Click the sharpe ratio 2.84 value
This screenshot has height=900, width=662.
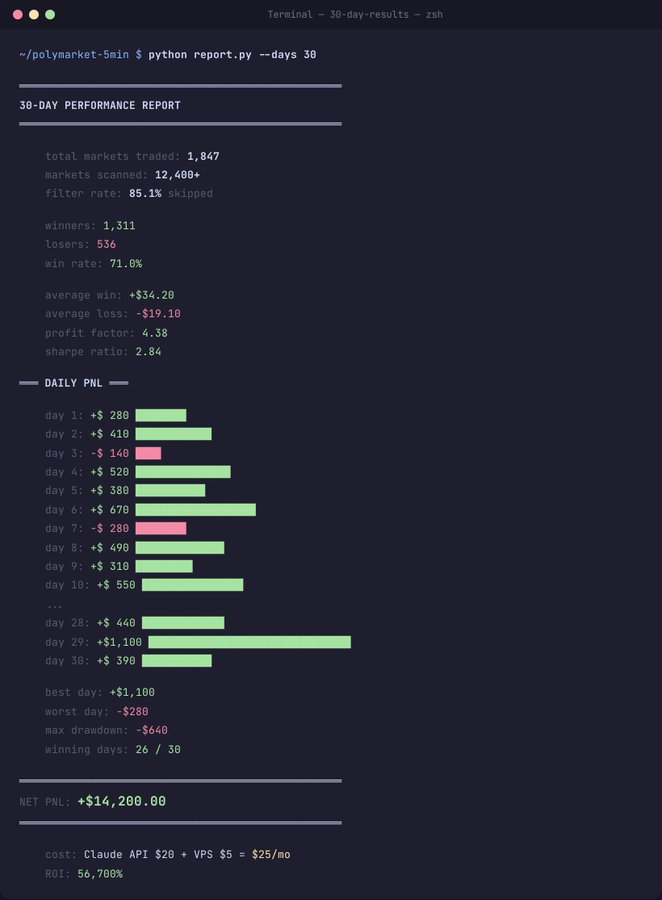[x=148, y=351]
